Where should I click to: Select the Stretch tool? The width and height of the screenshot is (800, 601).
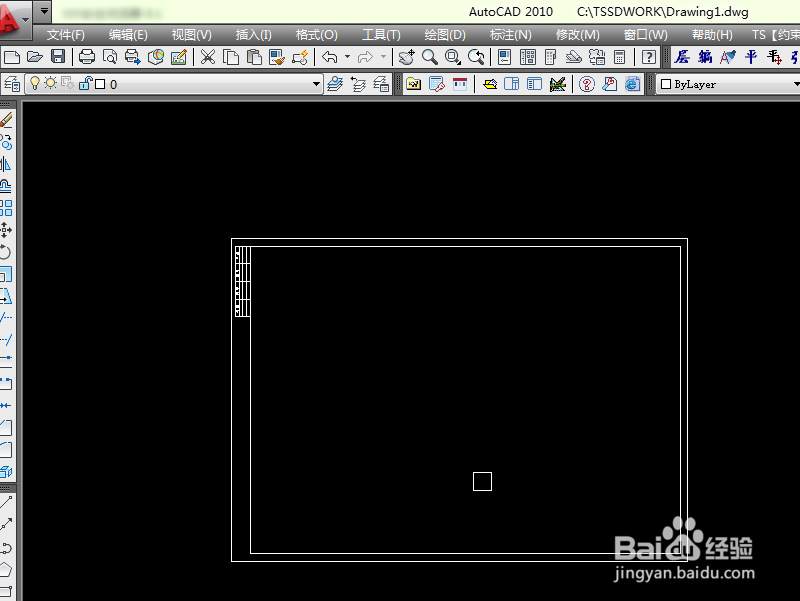click(6, 296)
